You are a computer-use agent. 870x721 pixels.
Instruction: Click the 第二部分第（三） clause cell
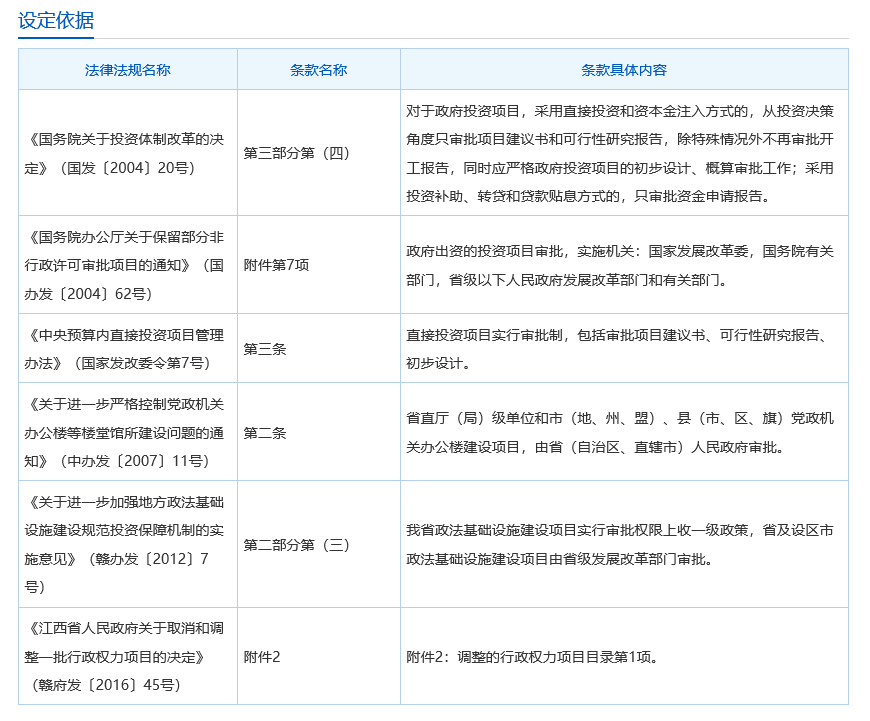(x=296, y=544)
